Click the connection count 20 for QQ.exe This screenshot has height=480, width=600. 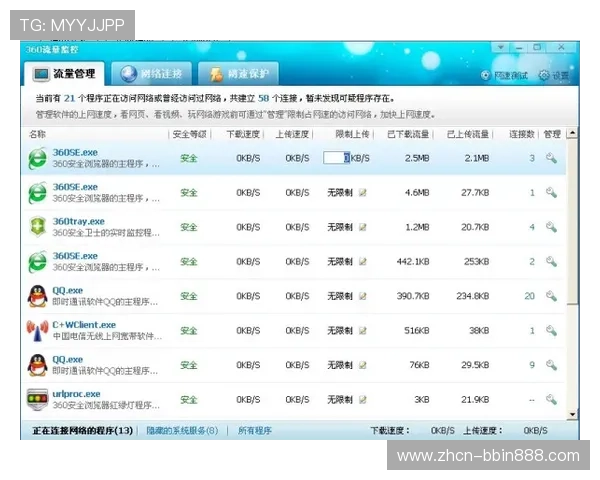(529, 296)
